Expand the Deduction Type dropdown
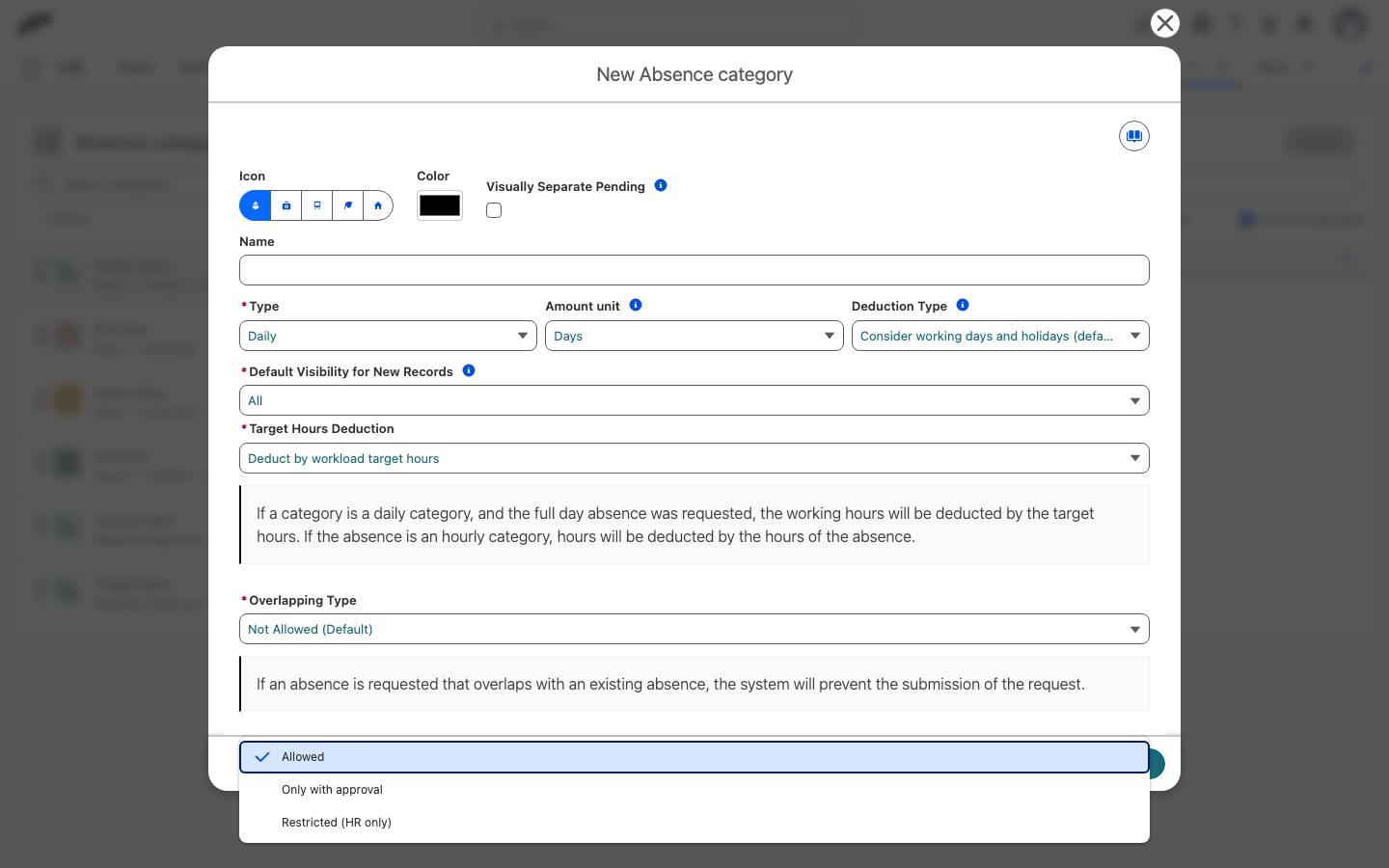This screenshot has width=1389, height=868. pos(1000,336)
